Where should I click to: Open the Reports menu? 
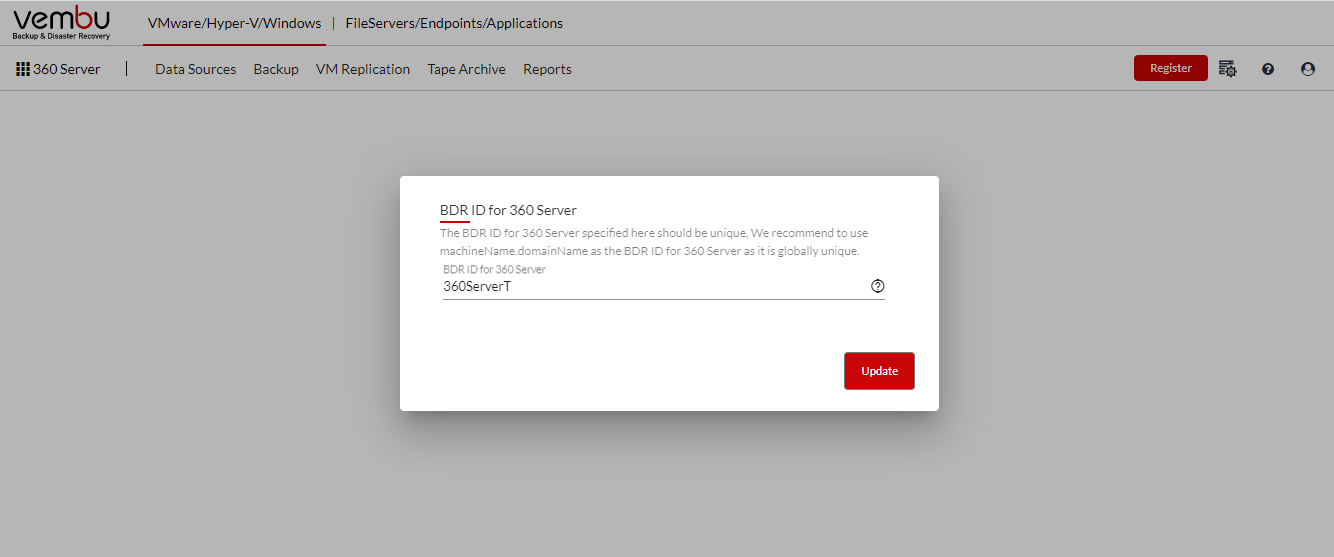547,69
